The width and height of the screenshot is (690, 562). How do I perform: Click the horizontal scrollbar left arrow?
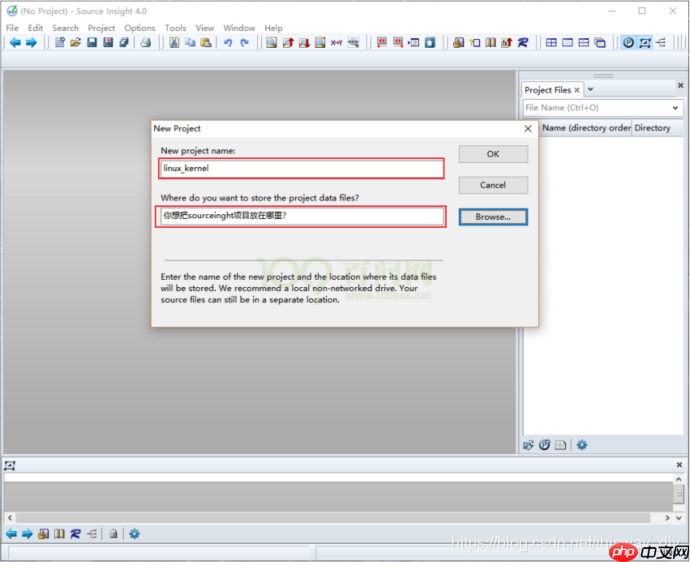[x=10, y=518]
